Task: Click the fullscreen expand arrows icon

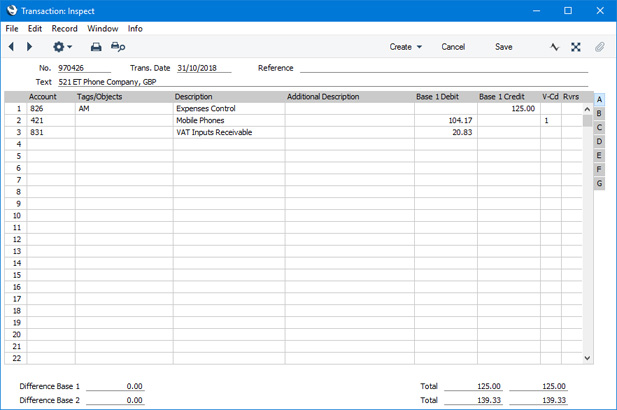Action: [x=576, y=47]
